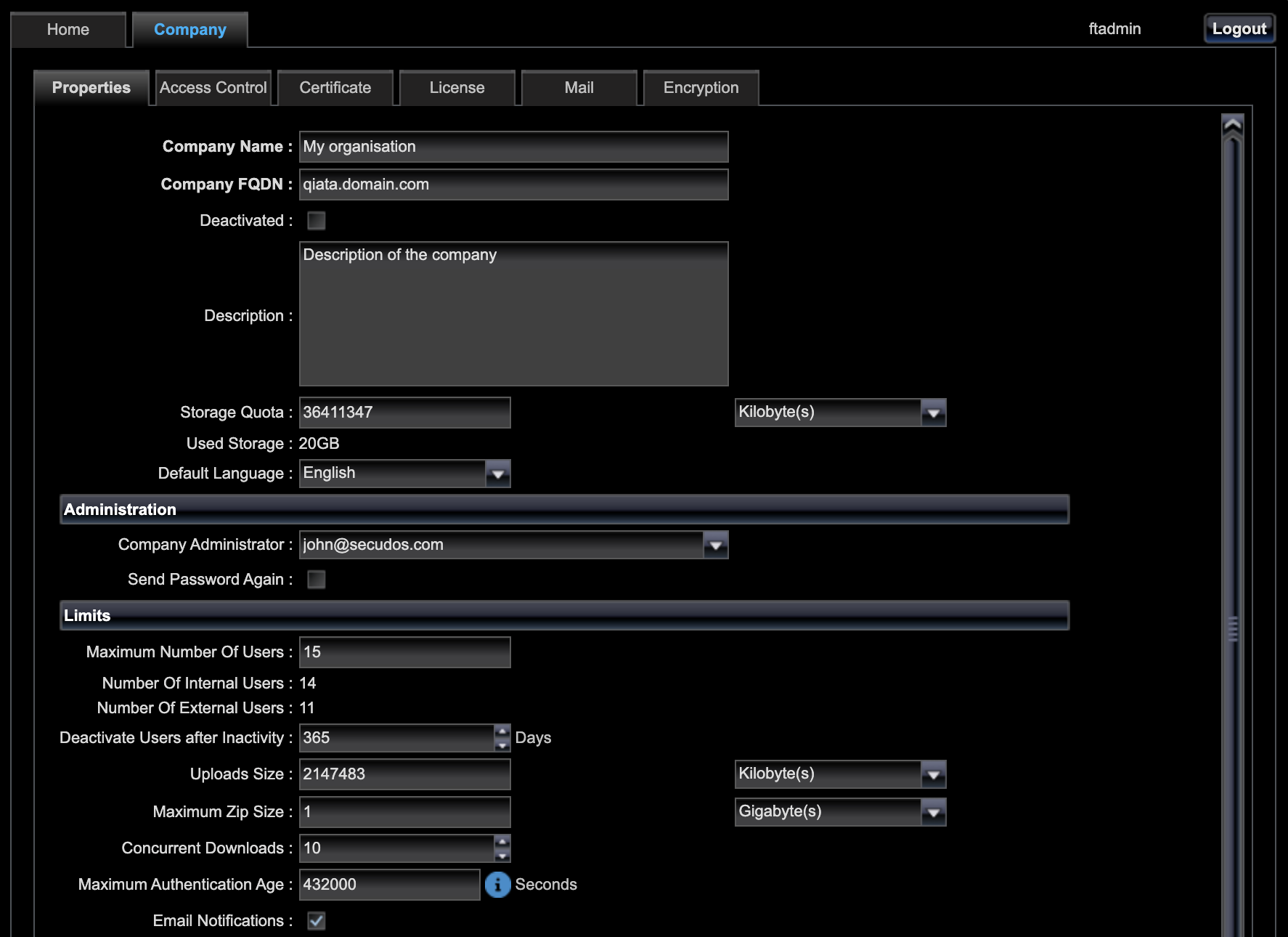The image size is (1288, 937).
Task: Click the scroll-up arrow at scrollbar top
Action: [x=1232, y=126]
